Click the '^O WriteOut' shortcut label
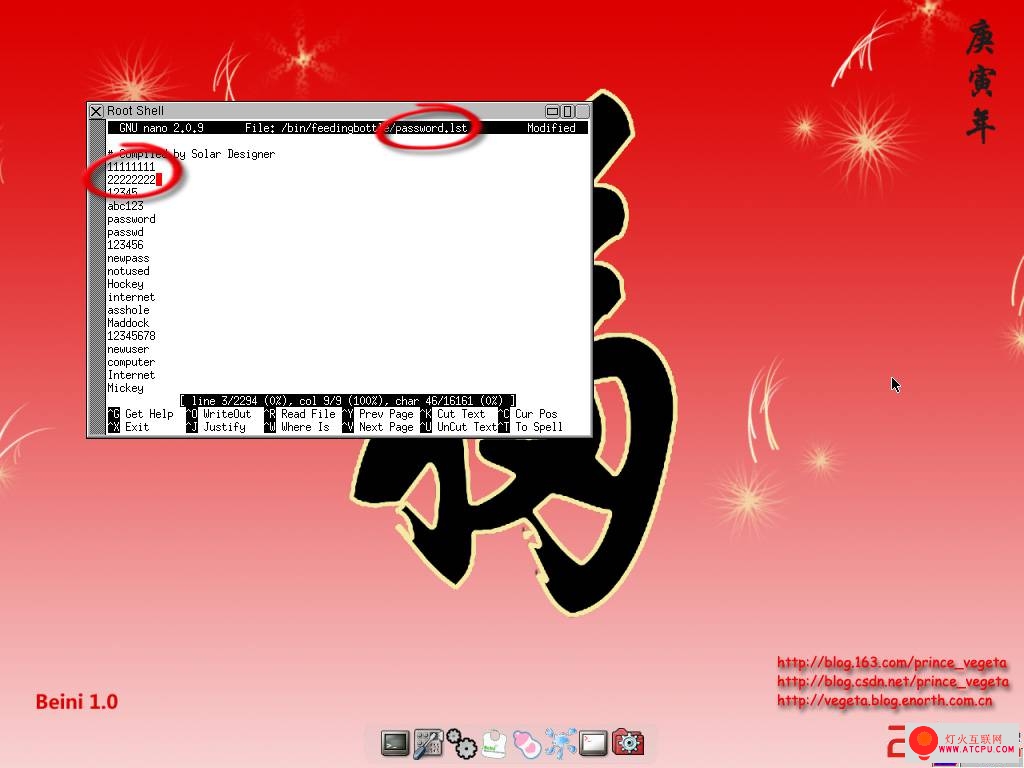Viewport: 1024px width, 768px height. [219, 413]
